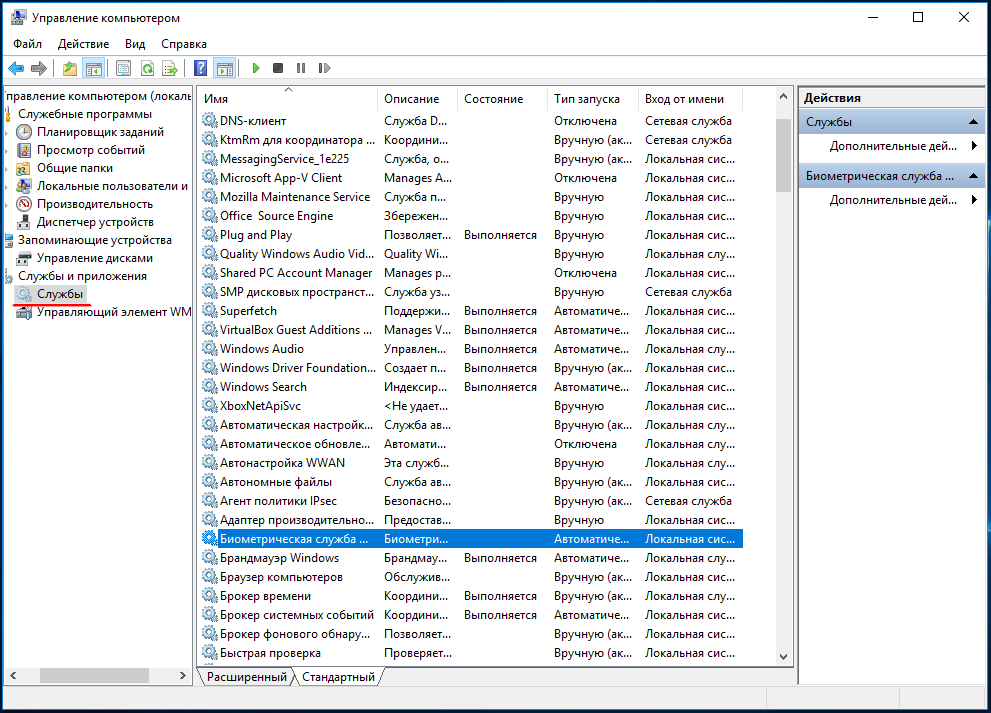Select the Windows Search service
Screen dimensions: 991x713
click(x=471, y=387)
